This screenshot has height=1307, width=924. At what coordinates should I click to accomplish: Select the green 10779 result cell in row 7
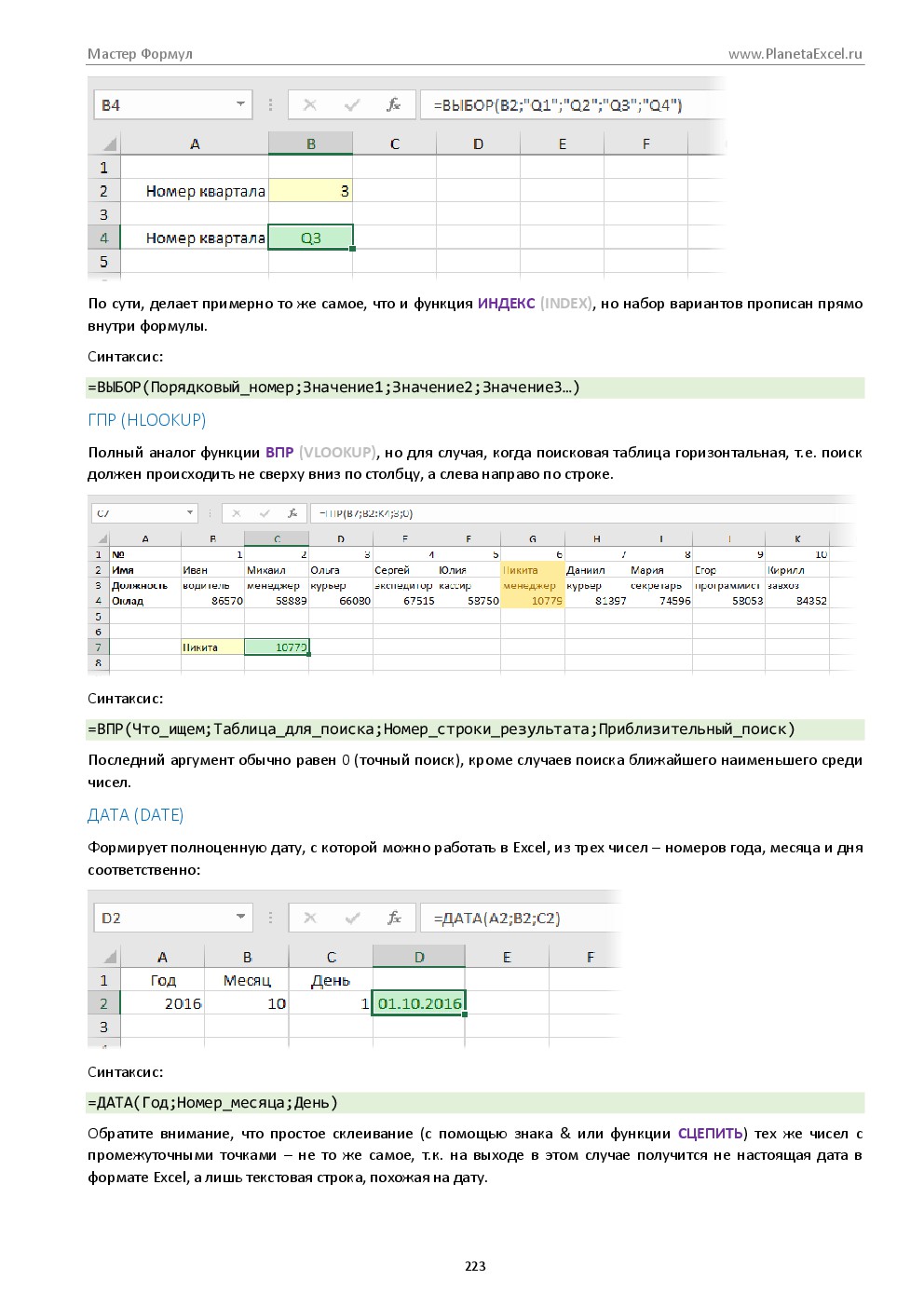[x=277, y=647]
